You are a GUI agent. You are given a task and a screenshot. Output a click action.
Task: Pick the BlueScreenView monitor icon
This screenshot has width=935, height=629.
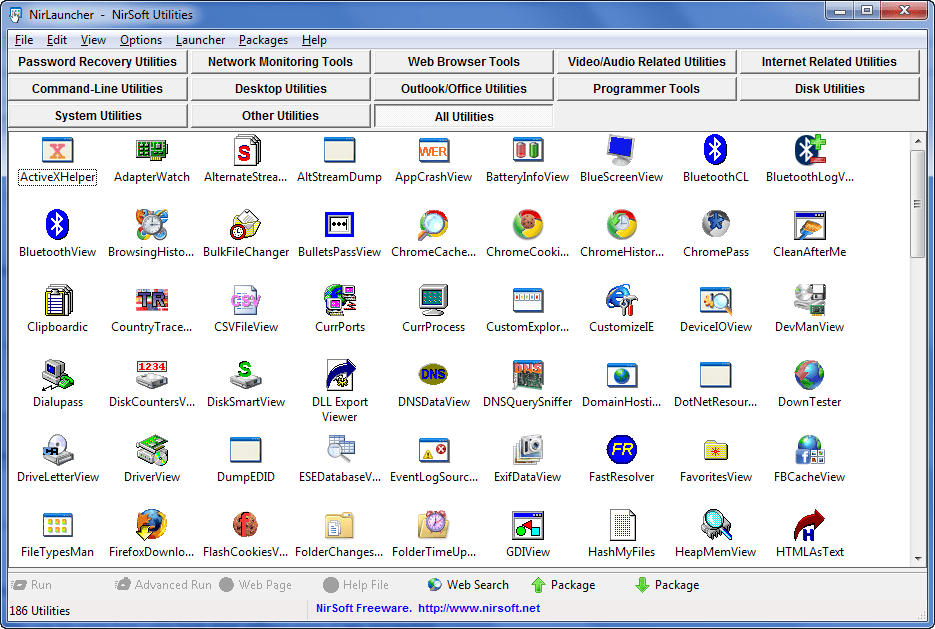[x=621, y=150]
